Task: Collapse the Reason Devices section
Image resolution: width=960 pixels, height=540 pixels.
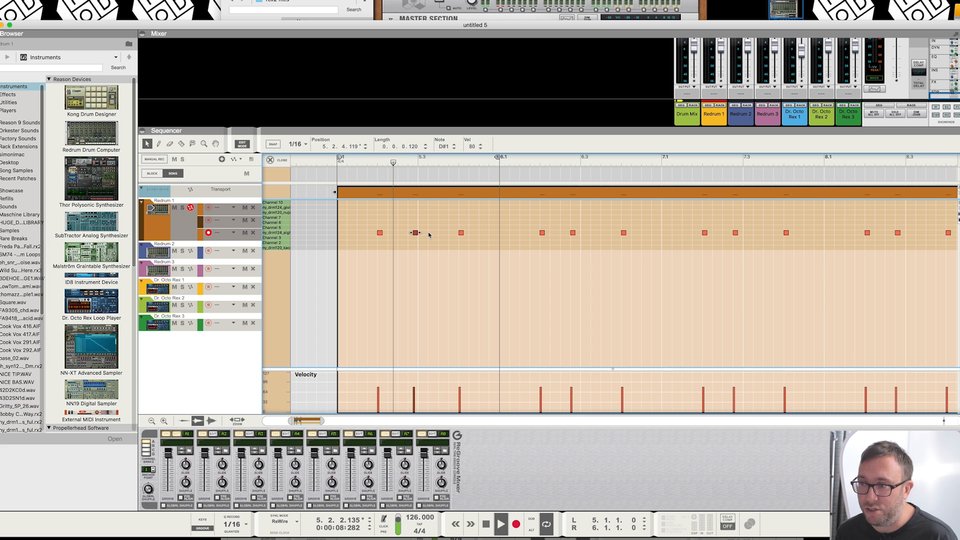Action: tap(49, 79)
